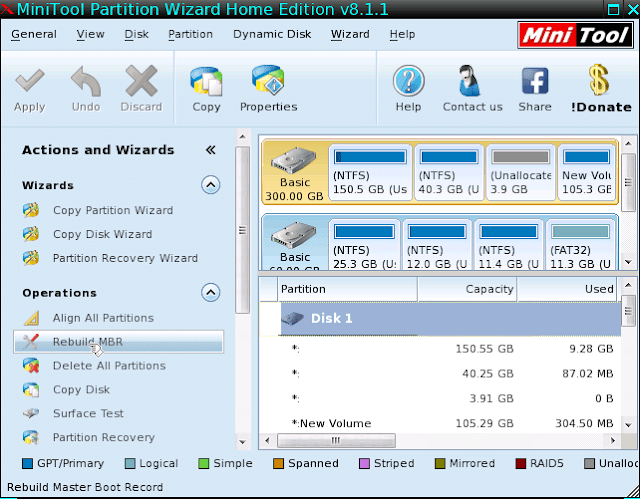The width and height of the screenshot is (640, 499).
Task: Open the Disk menu
Action: pyautogui.click(x=137, y=34)
